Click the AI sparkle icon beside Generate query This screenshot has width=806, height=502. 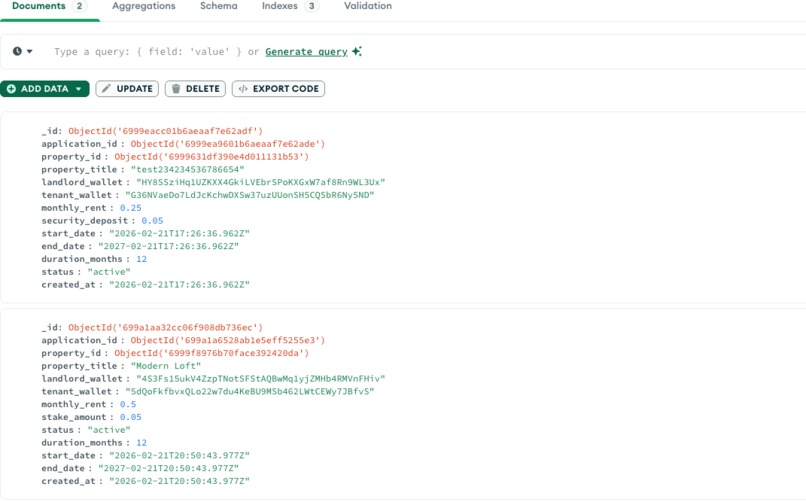[x=357, y=51]
